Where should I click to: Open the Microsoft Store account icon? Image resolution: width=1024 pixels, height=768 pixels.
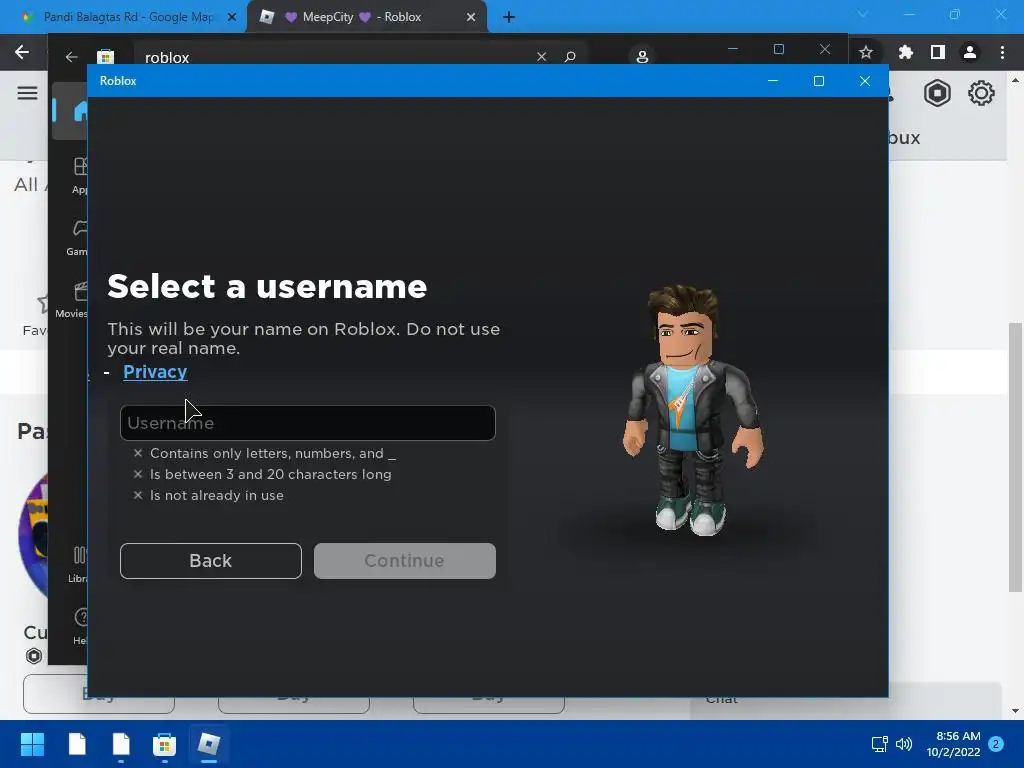point(642,57)
